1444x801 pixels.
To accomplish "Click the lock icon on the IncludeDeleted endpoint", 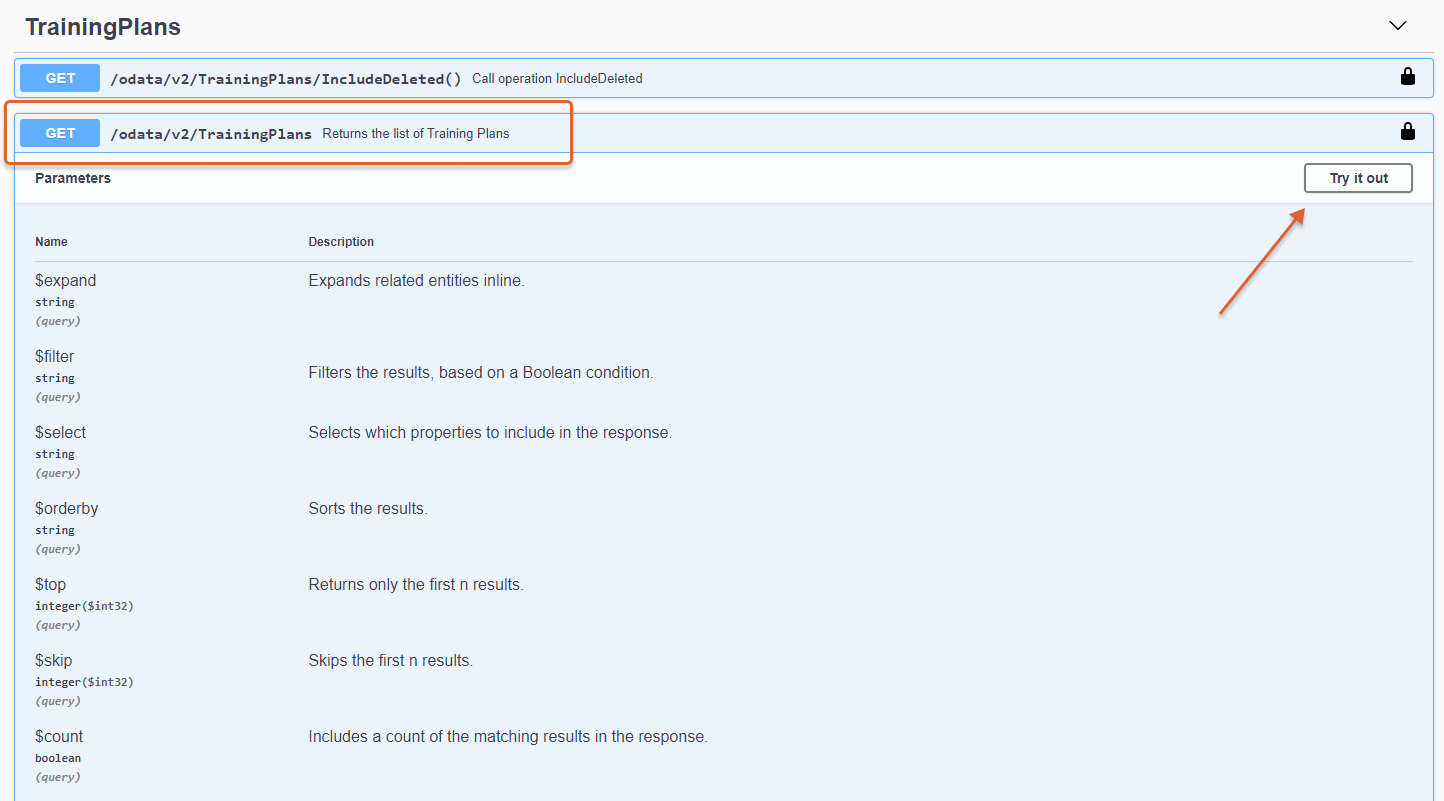I will click(x=1407, y=77).
